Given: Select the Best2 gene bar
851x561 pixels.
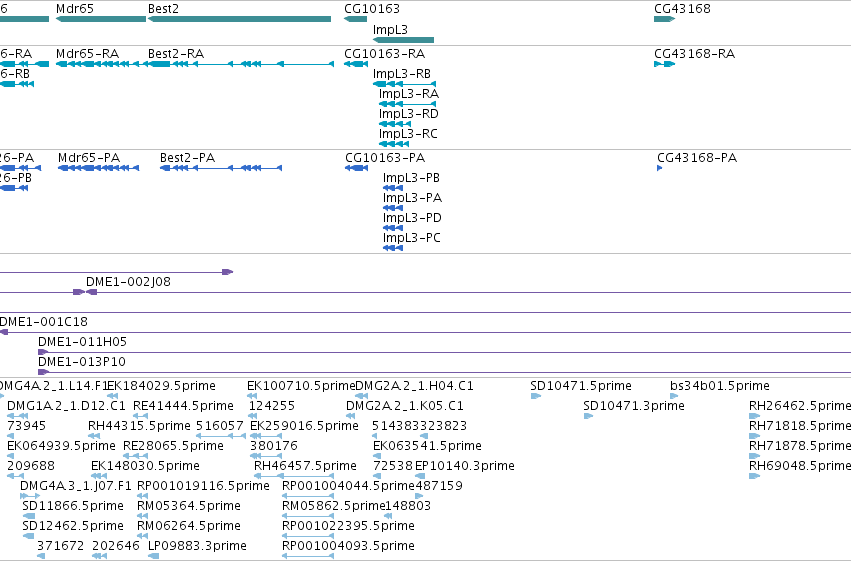Looking at the screenshot, I should pos(239,19).
